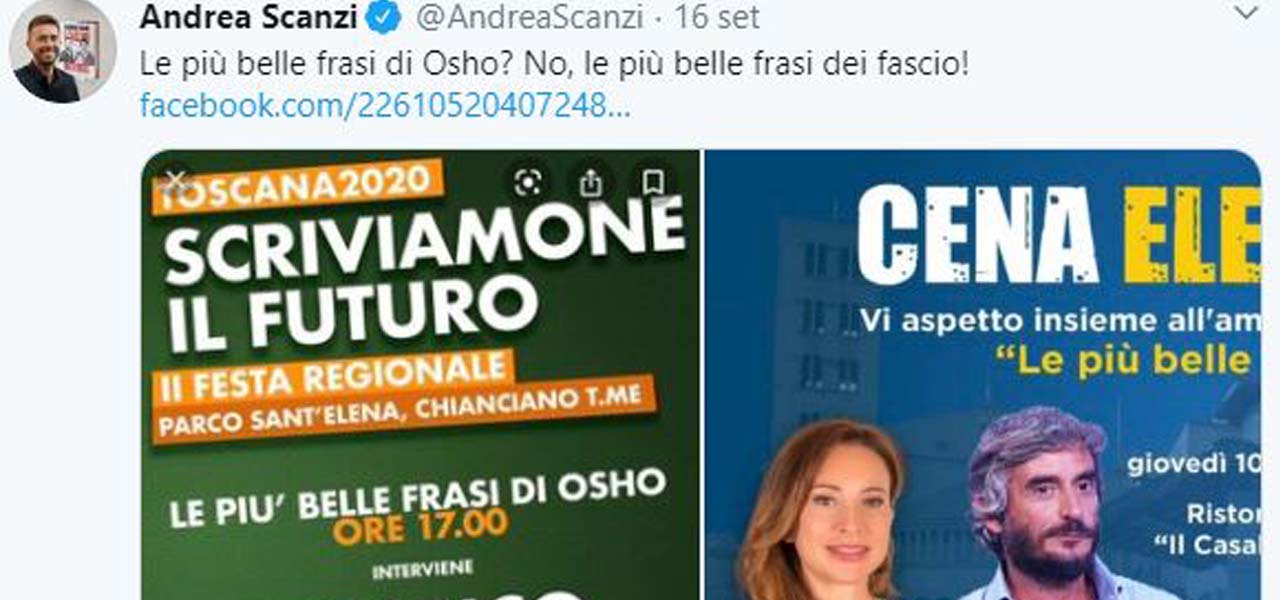
Task: Tap the visual search lens icon
Action: click(x=527, y=182)
